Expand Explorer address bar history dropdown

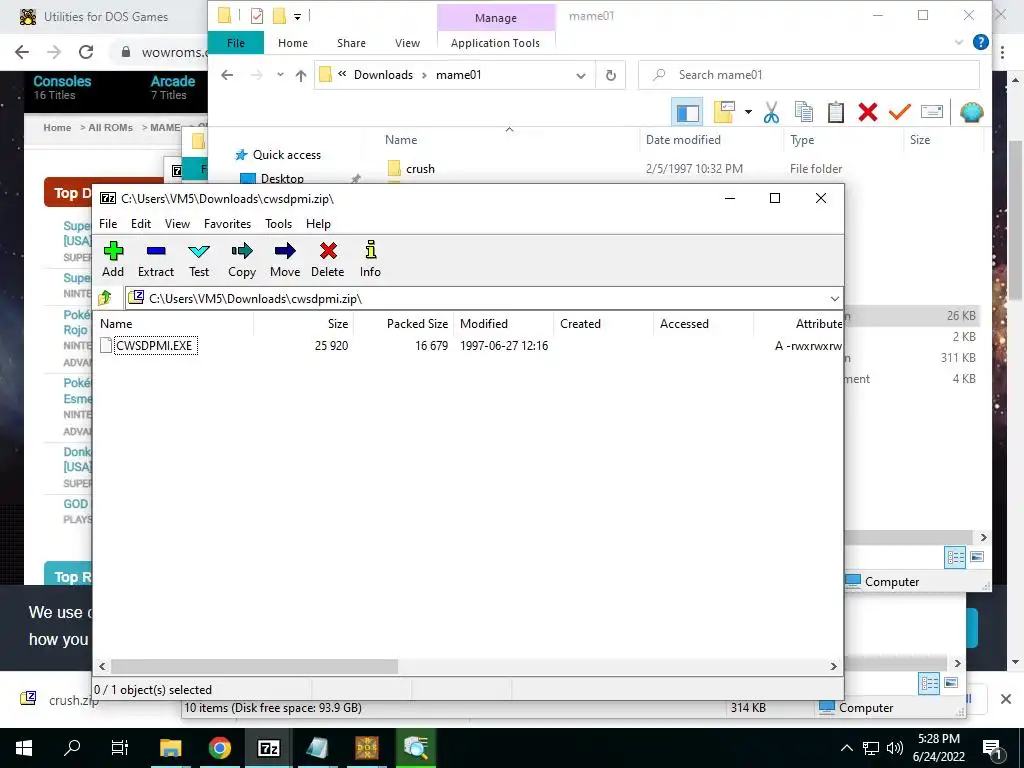581,75
